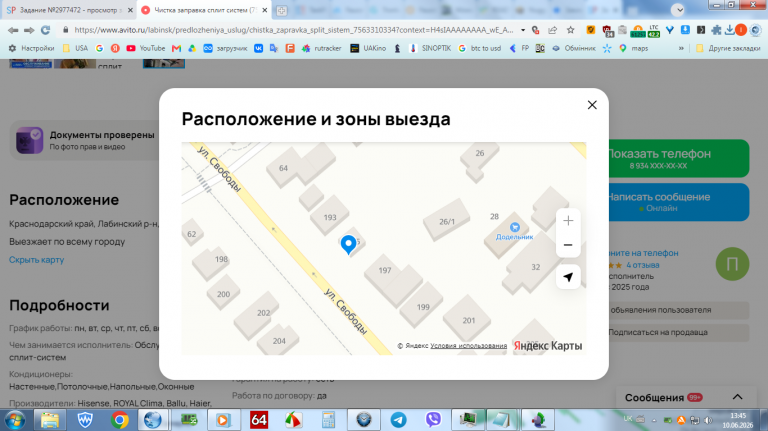Screen dimensions: 768x431
Task: Open Настройки bookmark
Action: (x=31, y=48)
